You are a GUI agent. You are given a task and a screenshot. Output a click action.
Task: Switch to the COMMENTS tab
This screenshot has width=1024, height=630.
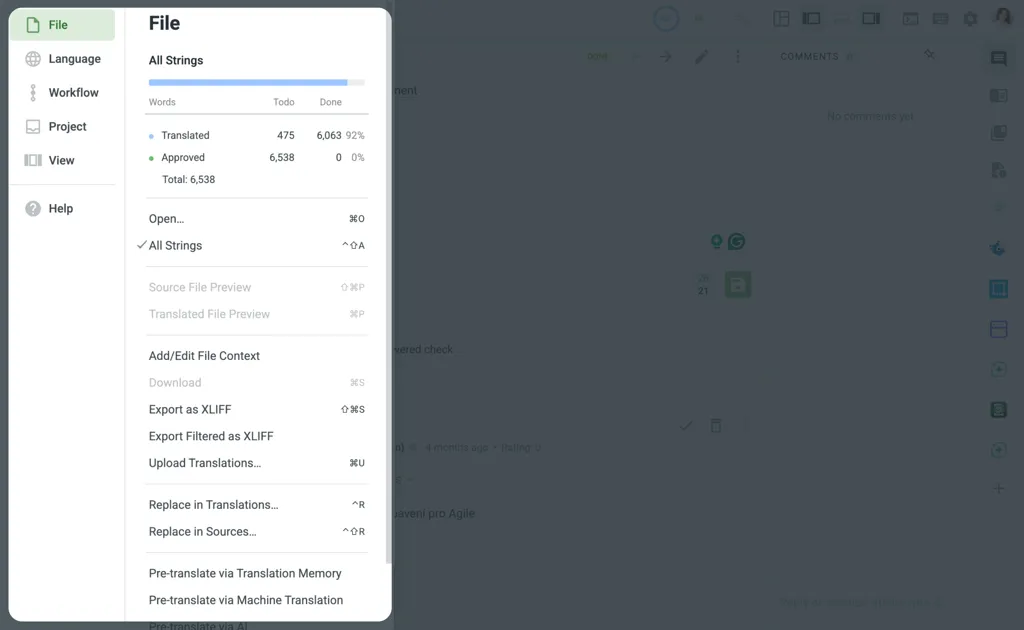click(810, 56)
